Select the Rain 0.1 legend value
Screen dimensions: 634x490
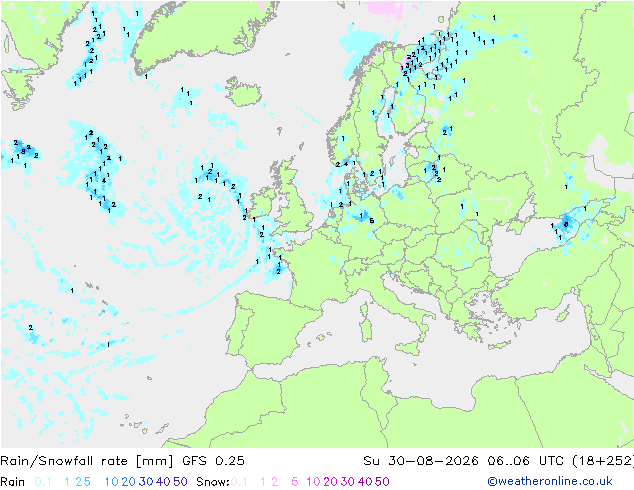[x=43, y=482]
